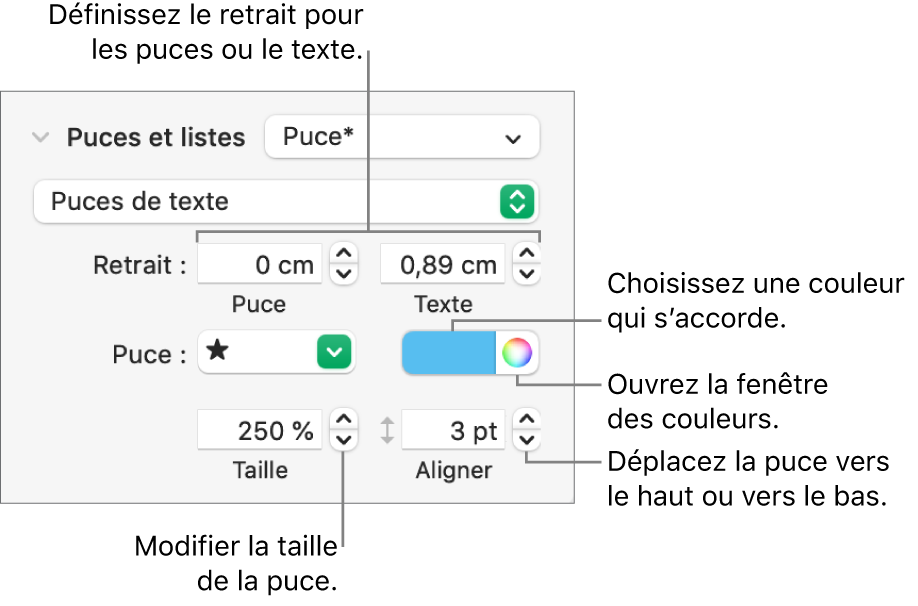The height and width of the screenshot is (606, 918).
Task: Open the Puces de texte popup menu
Action: point(286,201)
